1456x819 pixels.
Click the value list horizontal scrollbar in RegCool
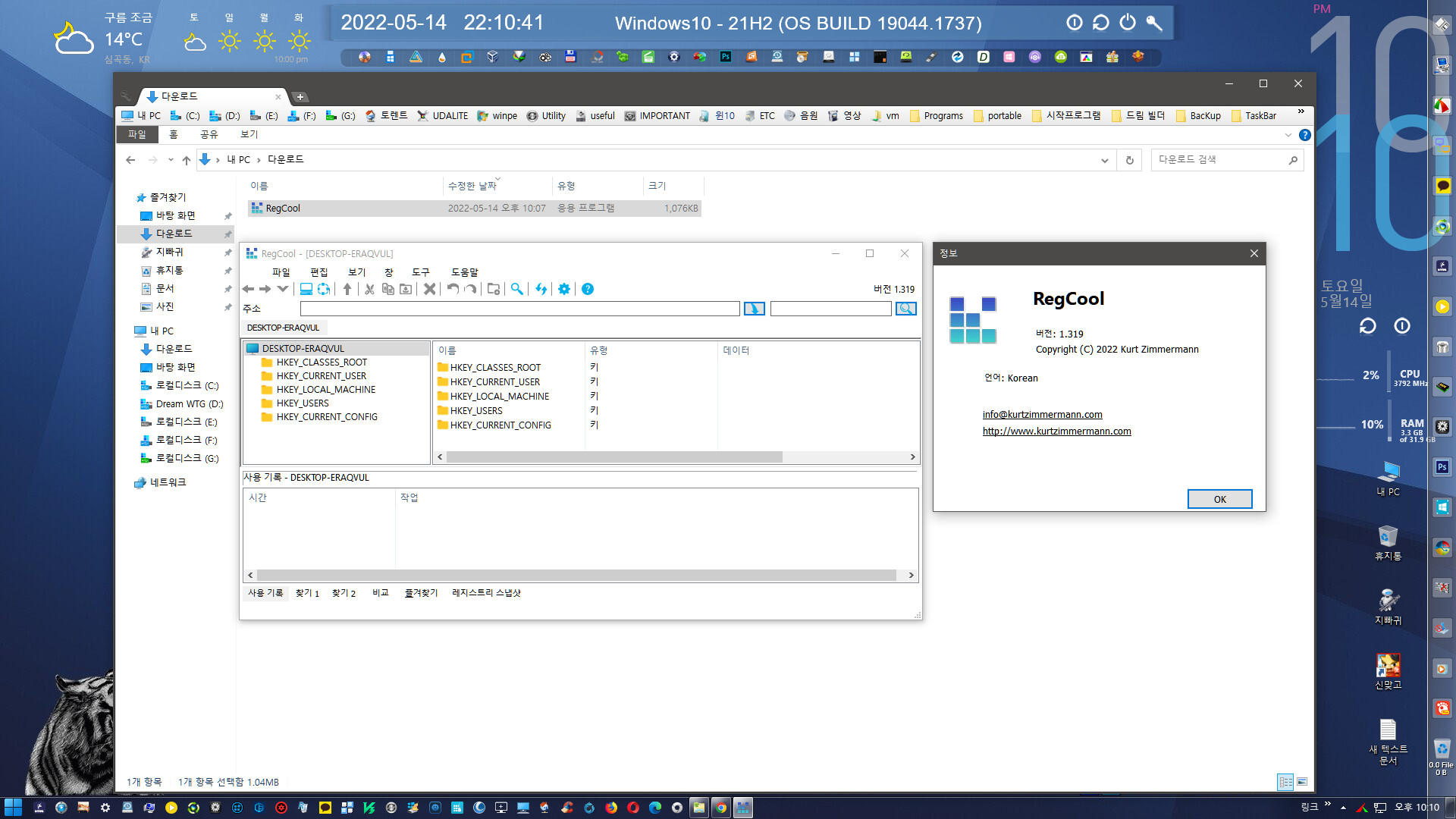coord(614,457)
